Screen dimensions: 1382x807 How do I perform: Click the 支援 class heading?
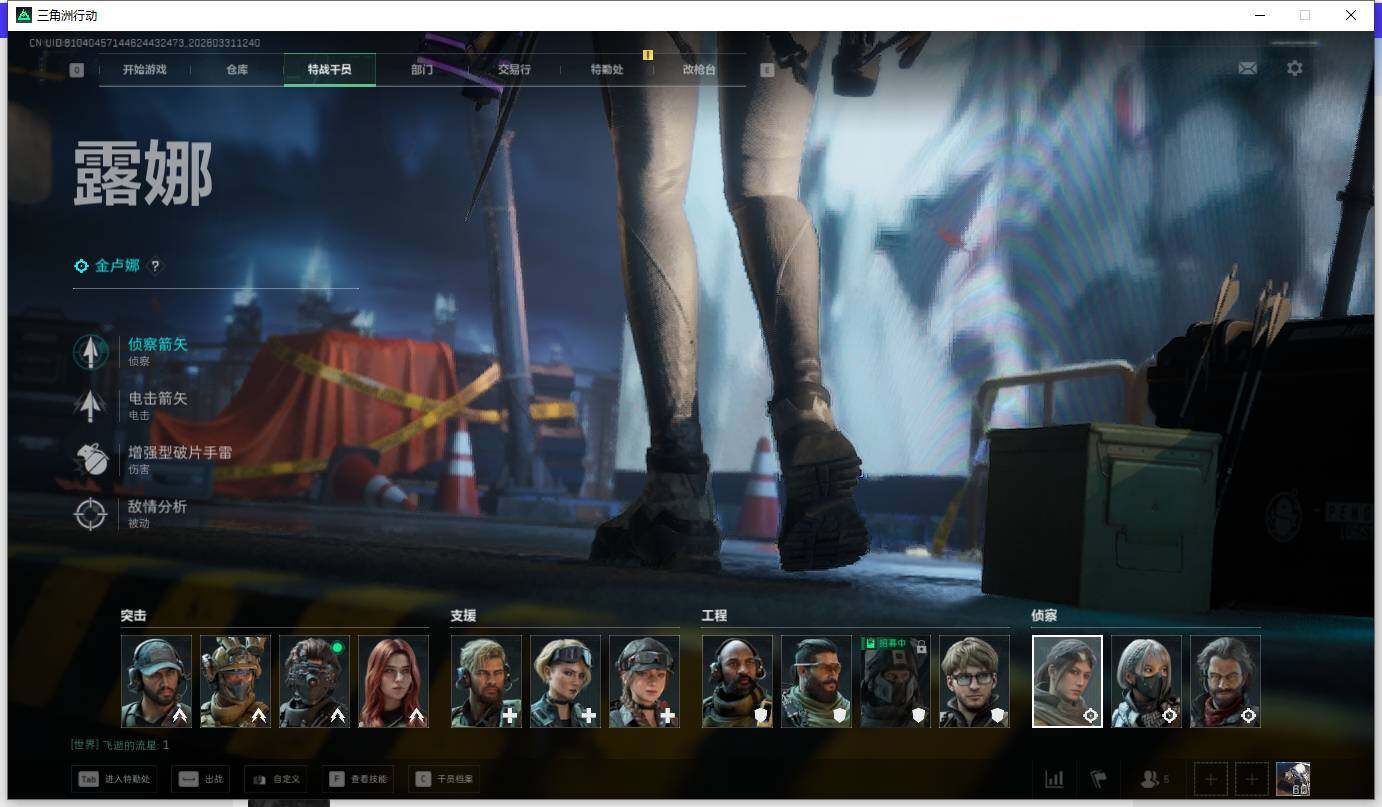point(463,616)
